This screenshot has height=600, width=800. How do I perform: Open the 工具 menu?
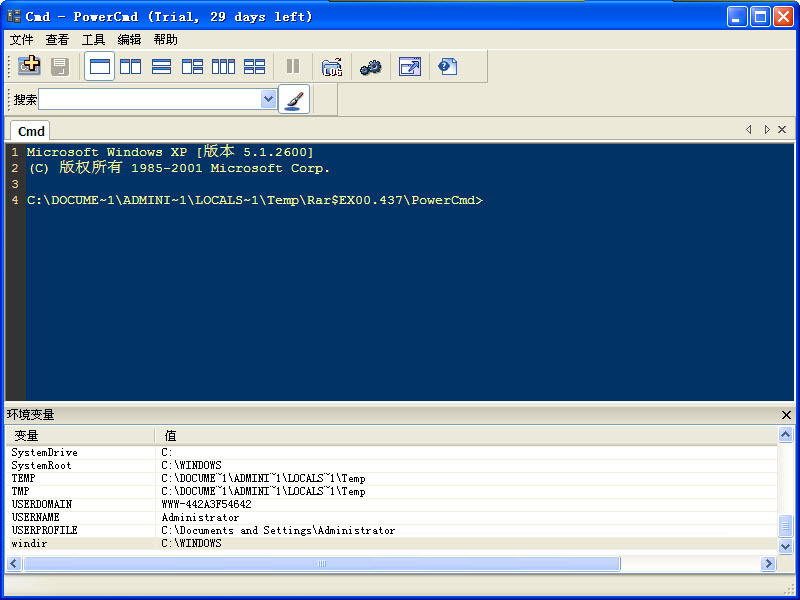click(x=93, y=40)
